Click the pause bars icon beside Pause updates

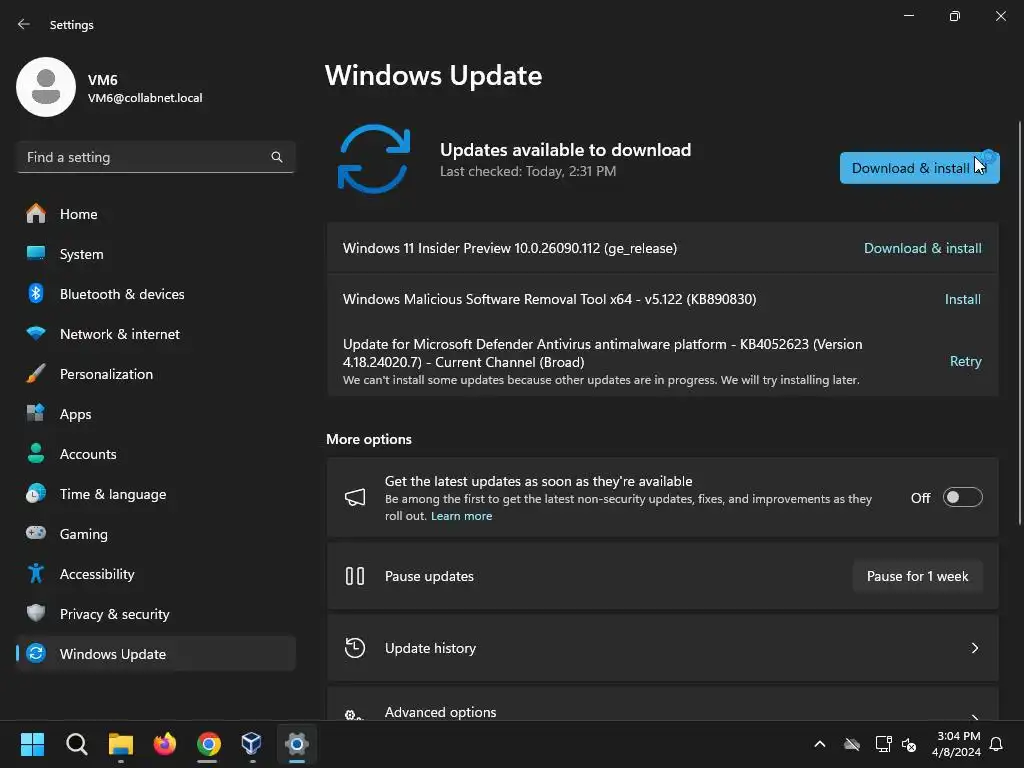click(355, 576)
